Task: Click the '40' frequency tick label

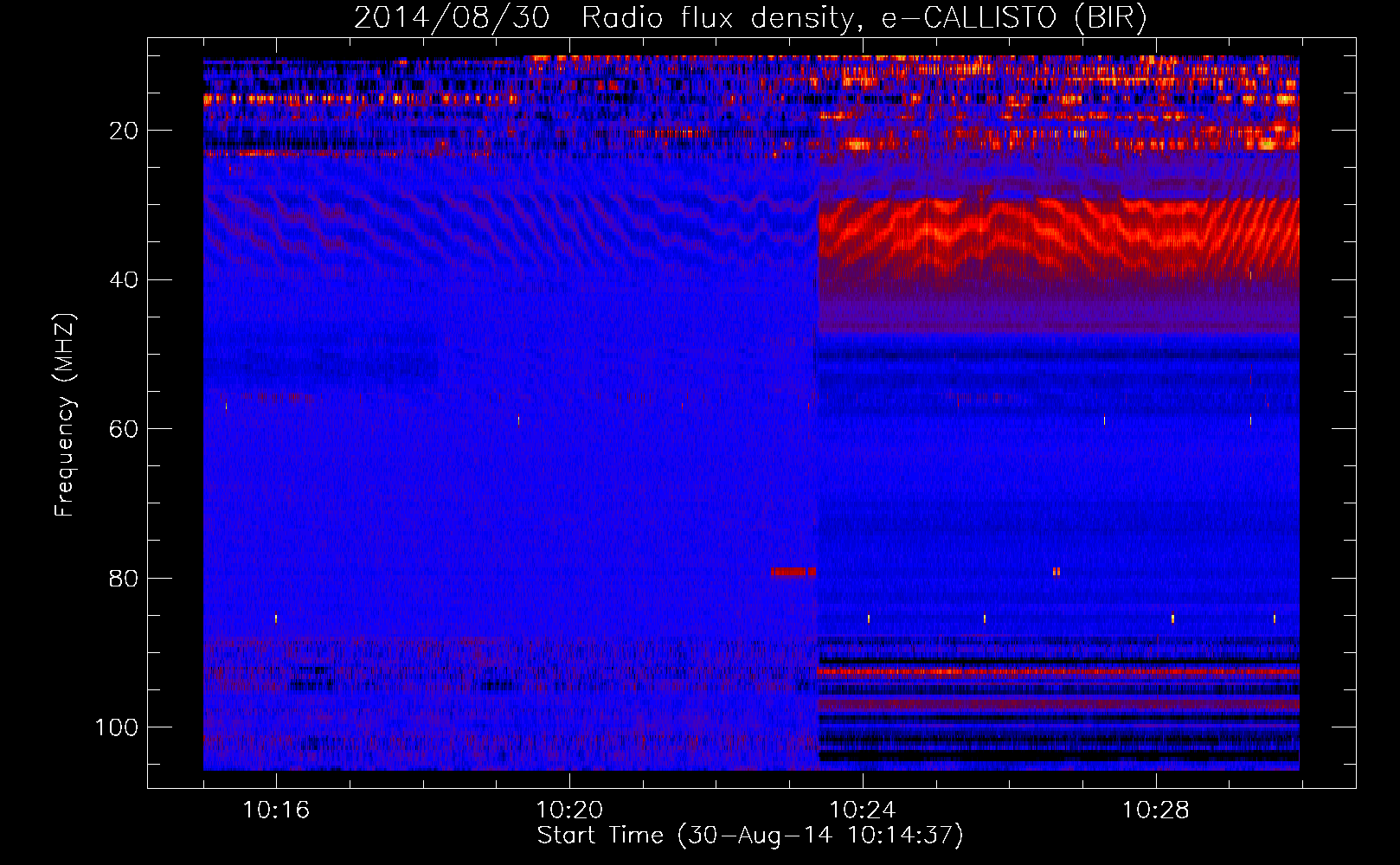Action: [125, 280]
